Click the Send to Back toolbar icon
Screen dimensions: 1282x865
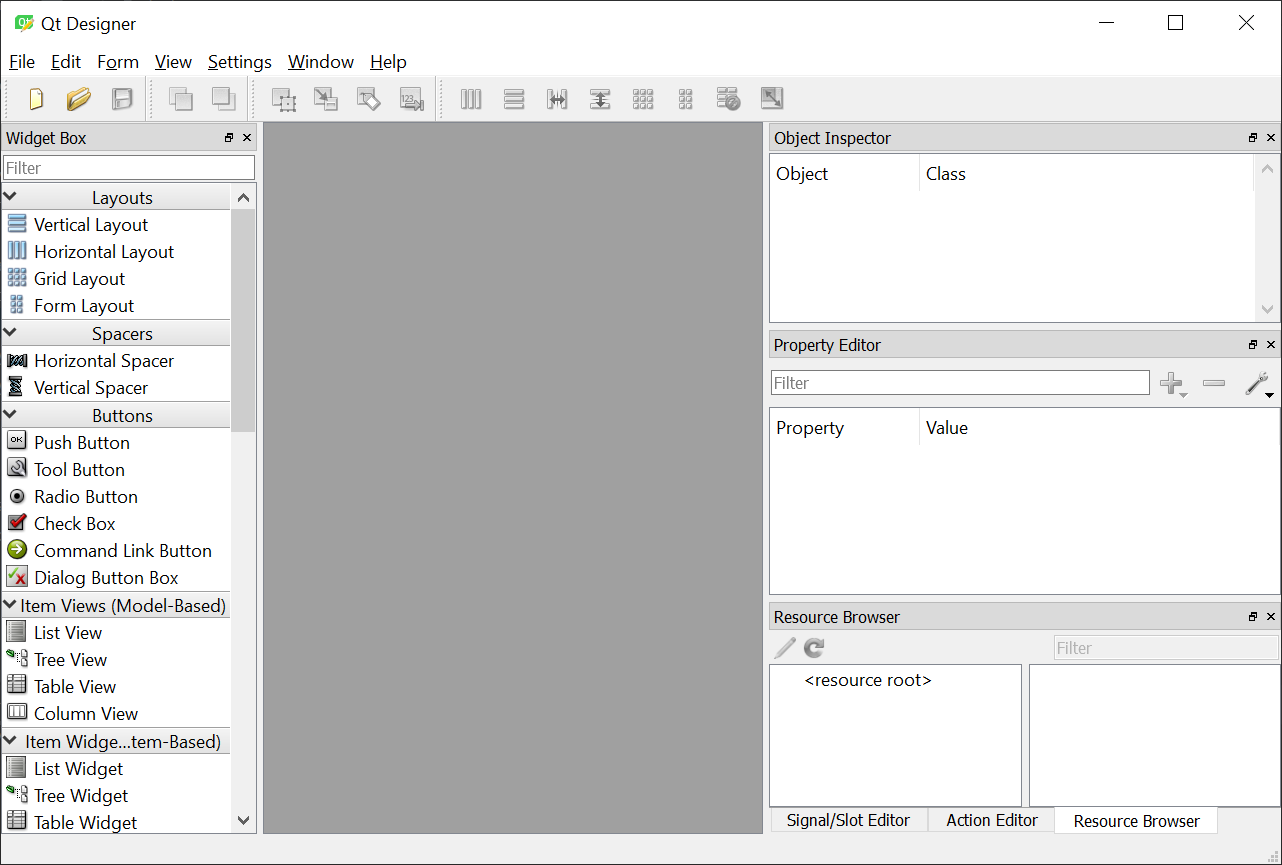[181, 99]
